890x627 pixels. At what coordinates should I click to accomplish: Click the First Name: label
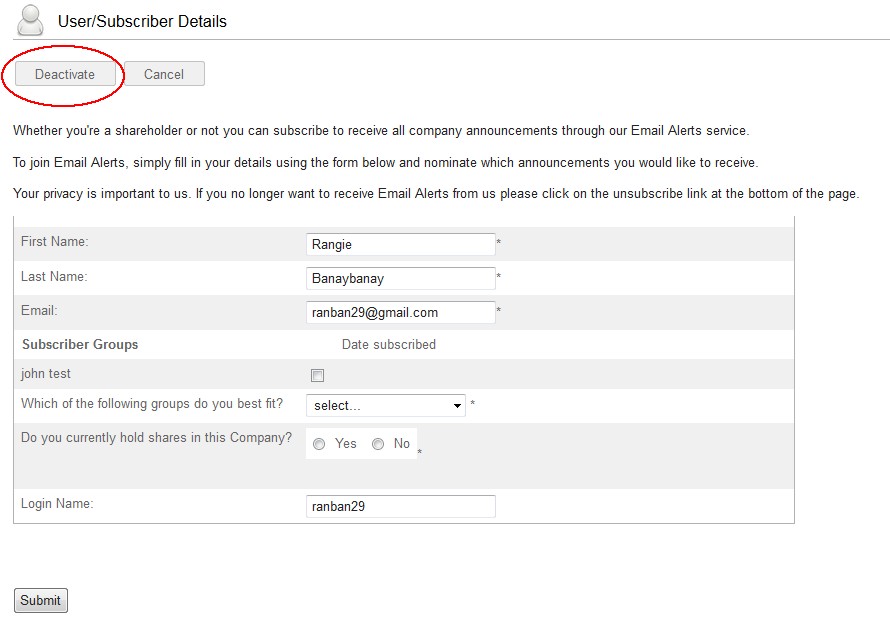click(54, 242)
